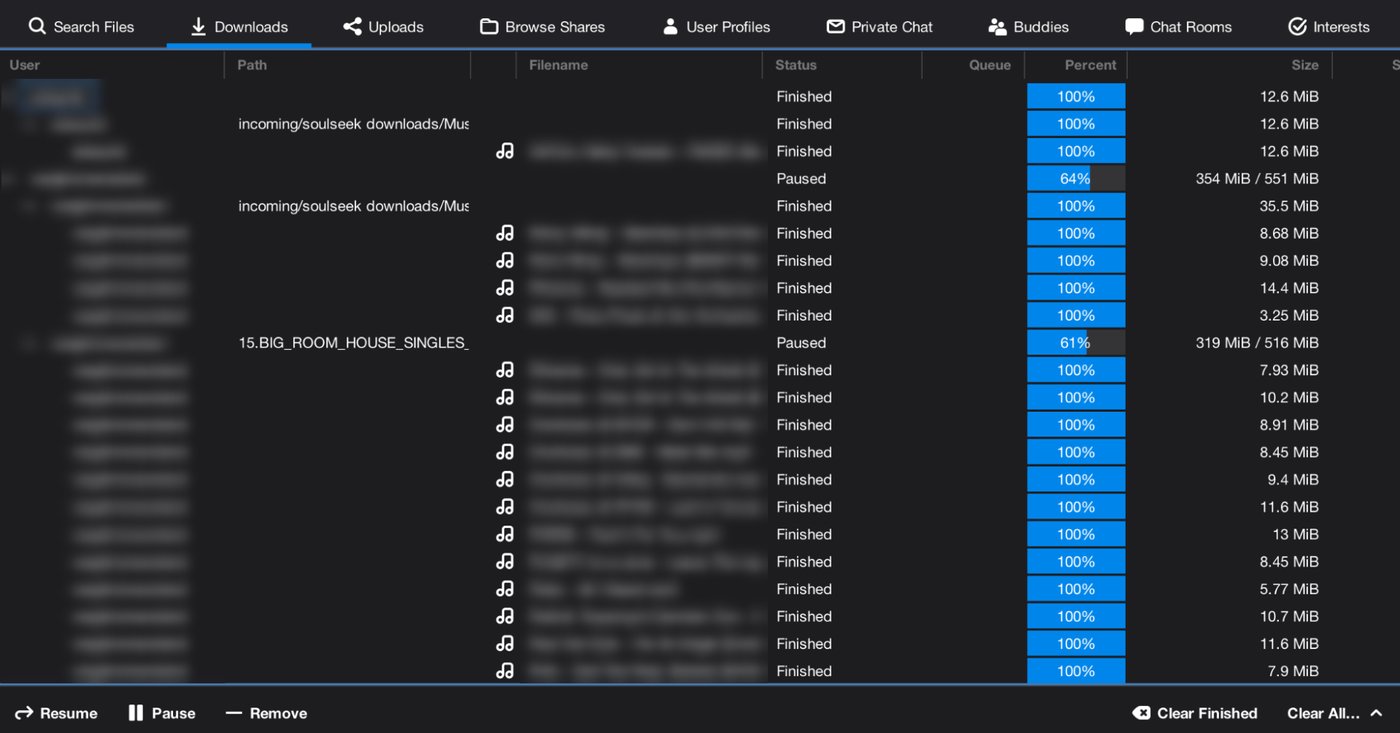Image resolution: width=1400 pixels, height=733 pixels.
Task: Click the Finished status in 3.25 MiB row
Action: 804,315
